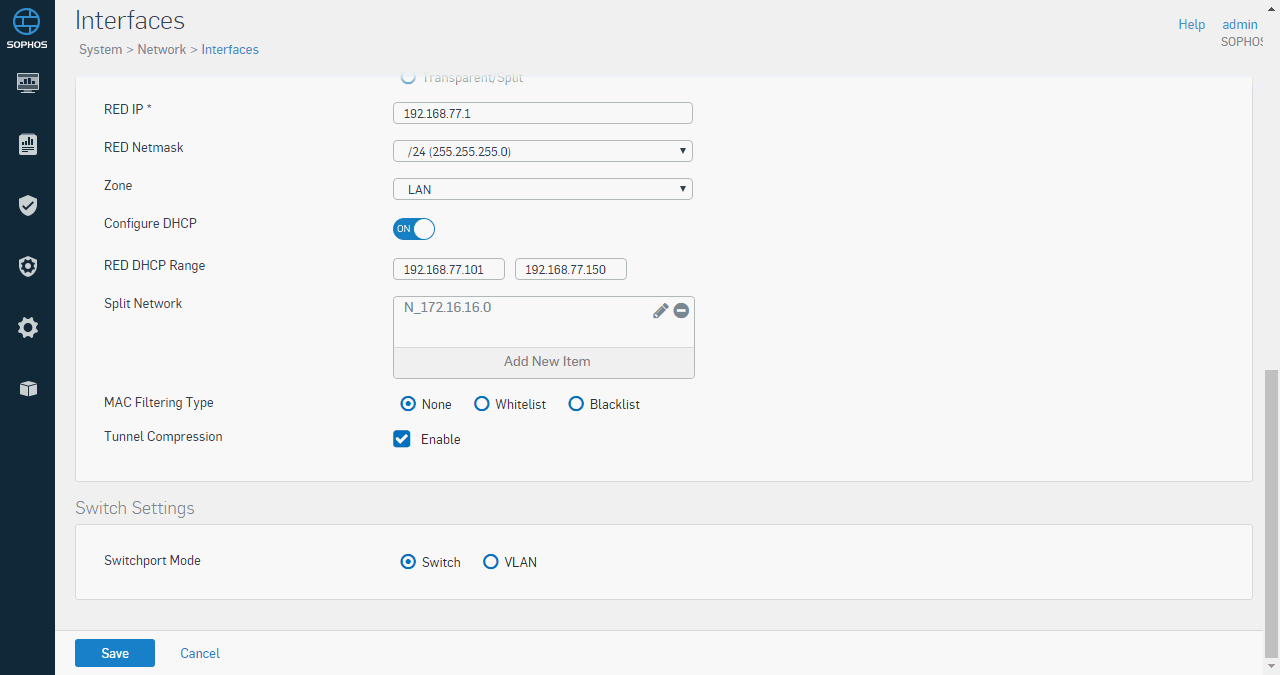Image resolution: width=1280 pixels, height=675 pixels.
Task: Select None MAC filtering type
Action: [x=408, y=404]
